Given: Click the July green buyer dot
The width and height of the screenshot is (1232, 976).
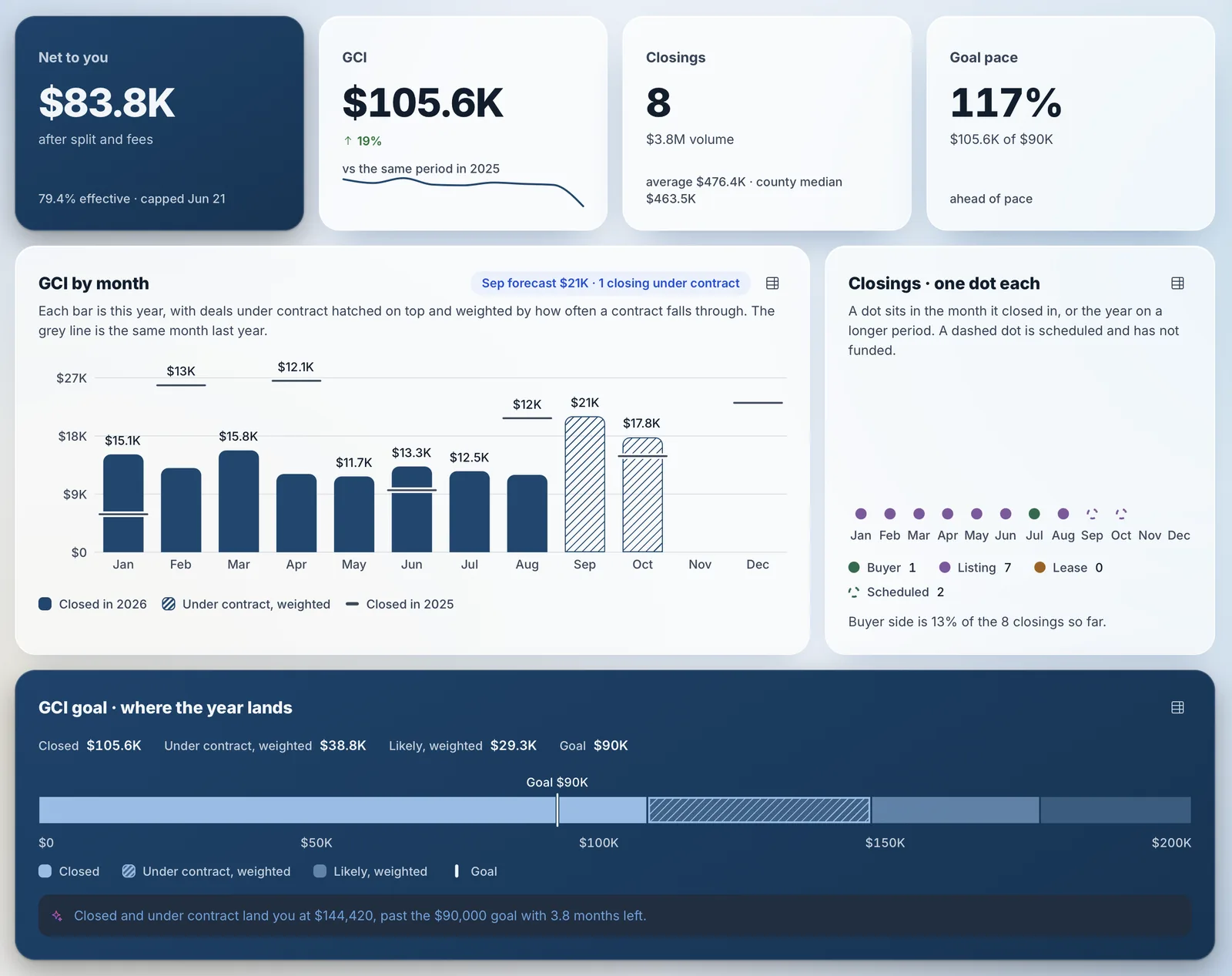Looking at the screenshot, I should click(x=1034, y=514).
